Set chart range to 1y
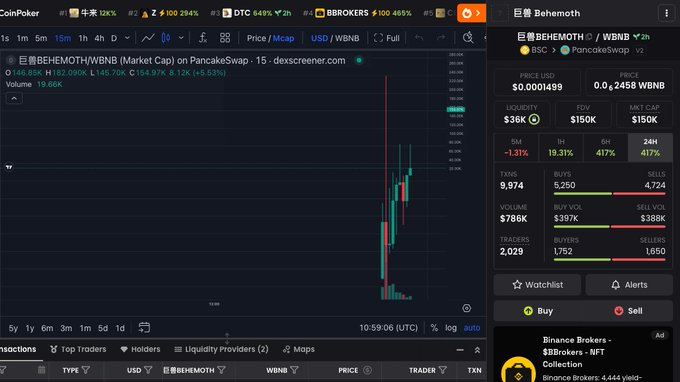This screenshot has width=680, height=382. pos(30,328)
